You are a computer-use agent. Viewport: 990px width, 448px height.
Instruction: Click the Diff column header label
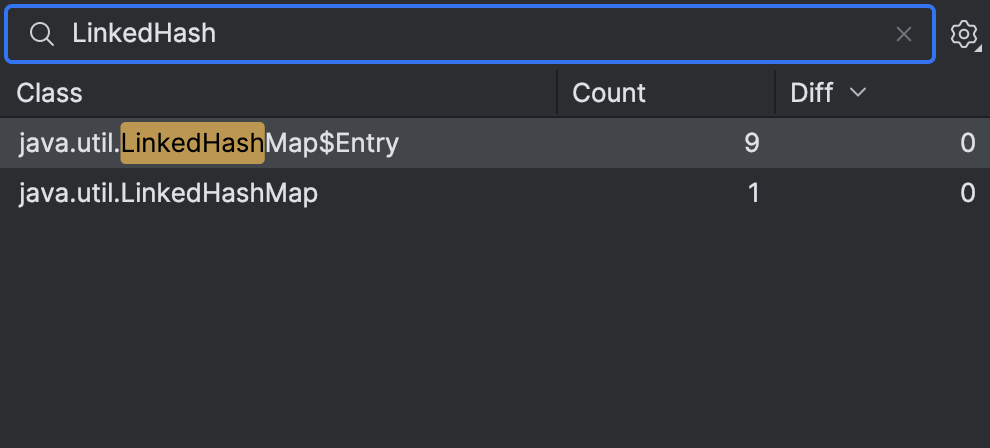(812, 93)
